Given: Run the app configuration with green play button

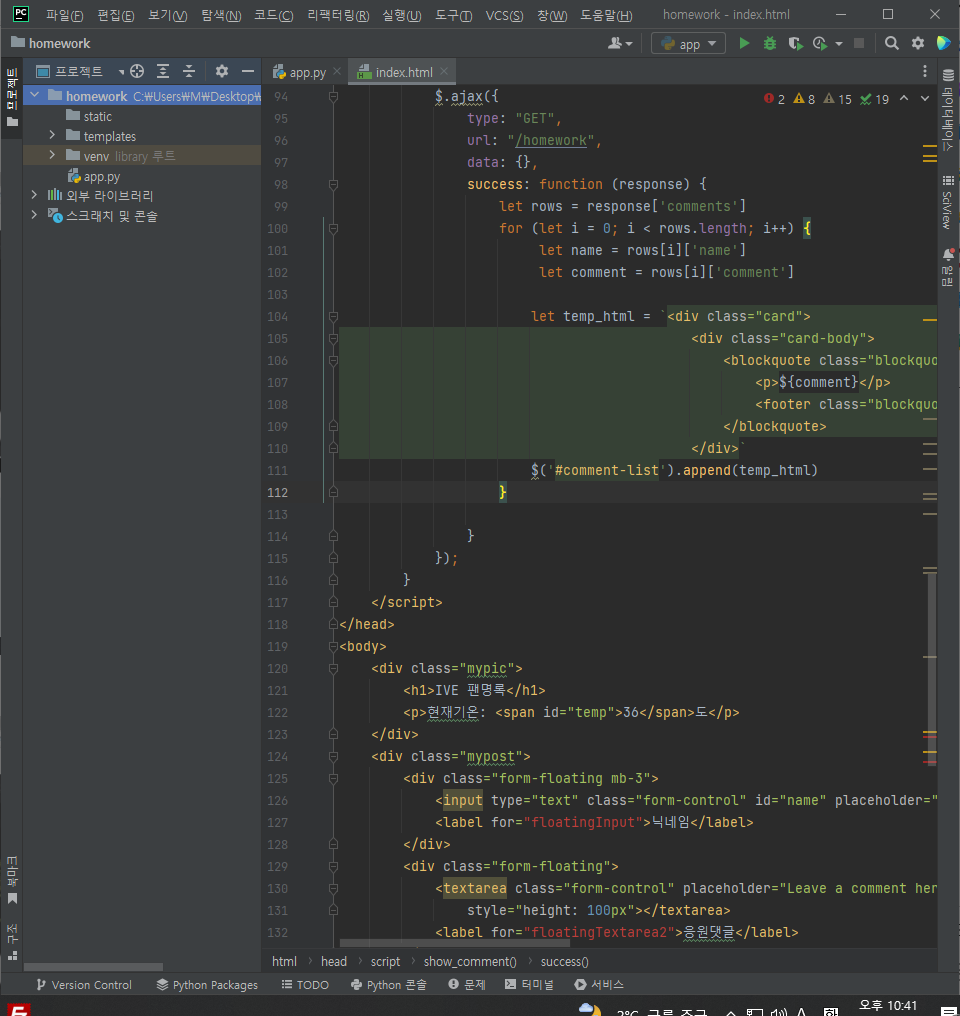Looking at the screenshot, I should [x=744, y=43].
